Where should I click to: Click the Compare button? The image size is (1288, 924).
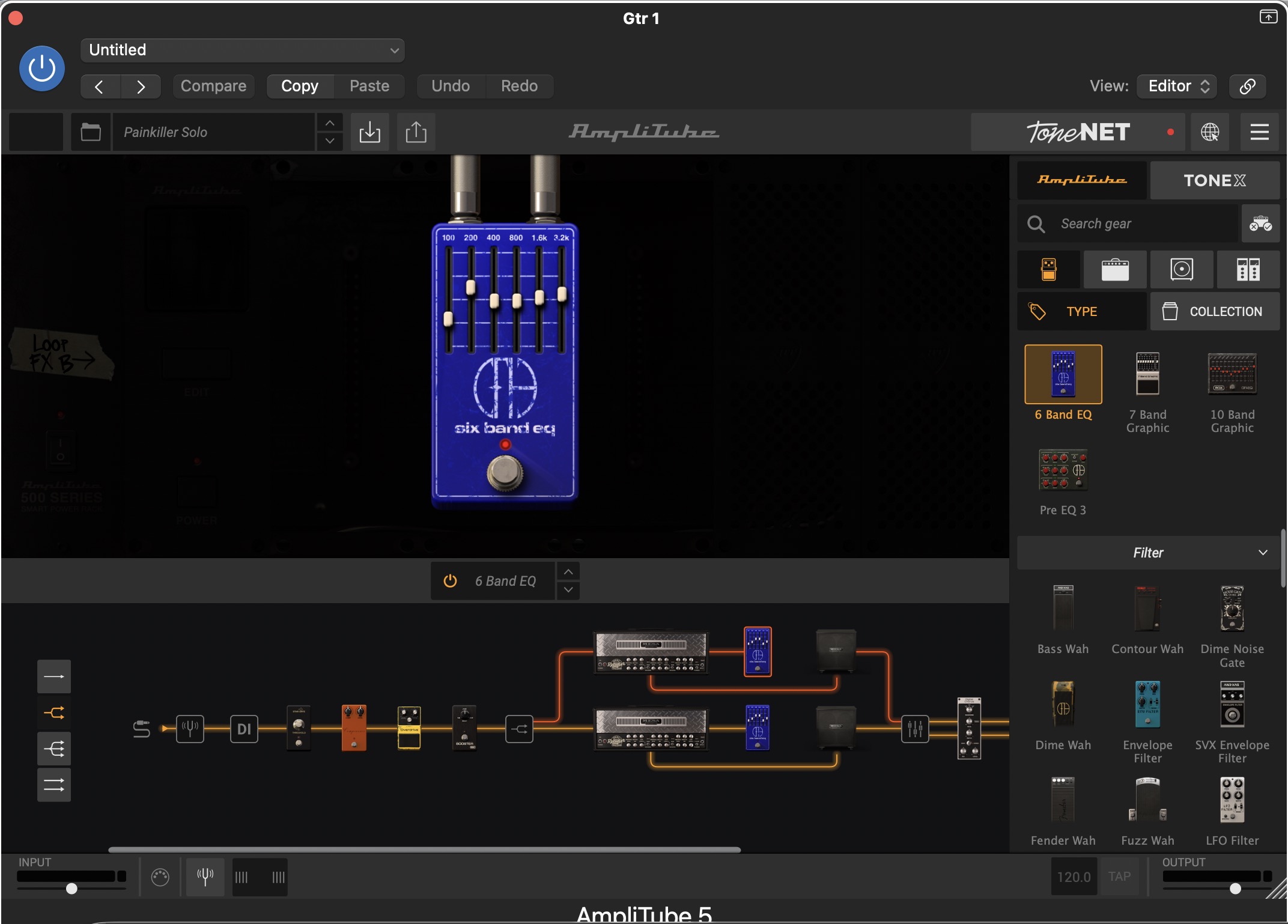pyautogui.click(x=213, y=86)
